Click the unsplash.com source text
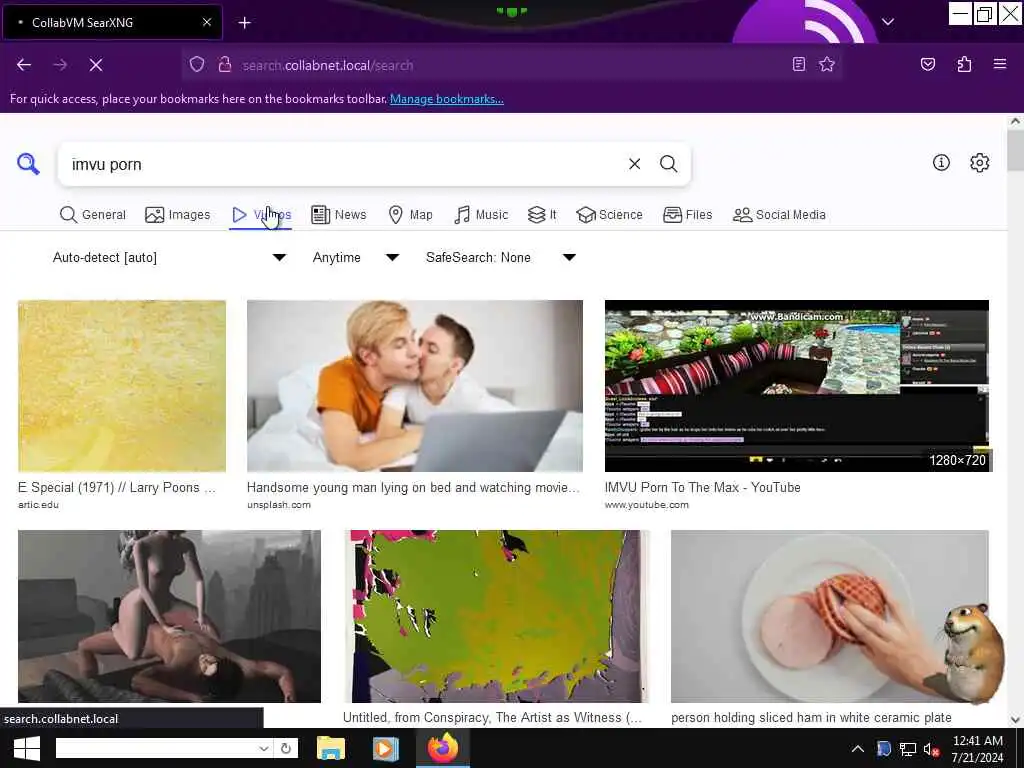Viewport: 1024px width, 768px height. (279, 505)
